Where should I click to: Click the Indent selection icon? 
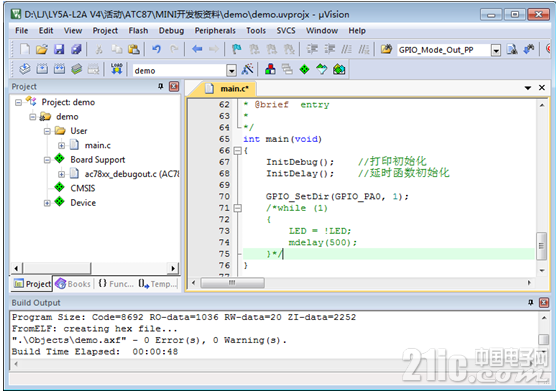[312, 49]
